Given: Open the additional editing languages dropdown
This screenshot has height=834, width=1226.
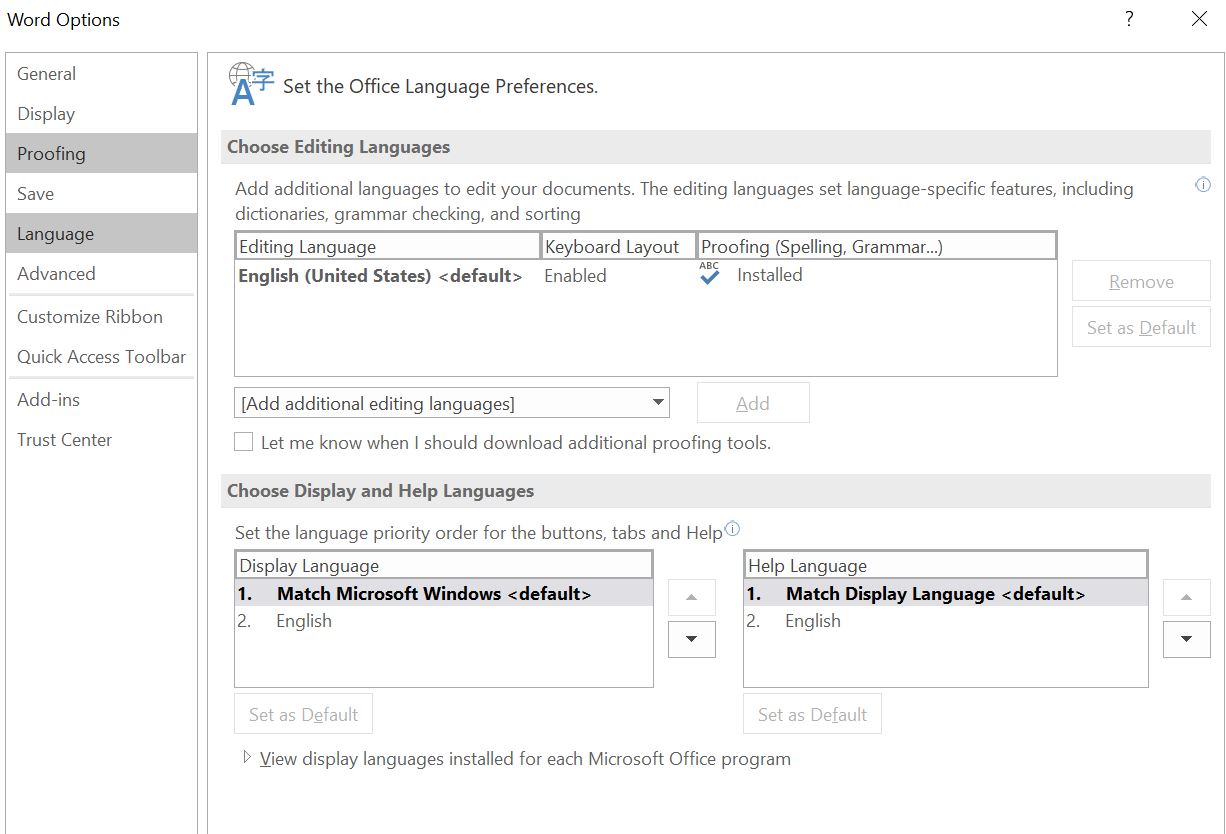Looking at the screenshot, I should pyautogui.click(x=660, y=402).
